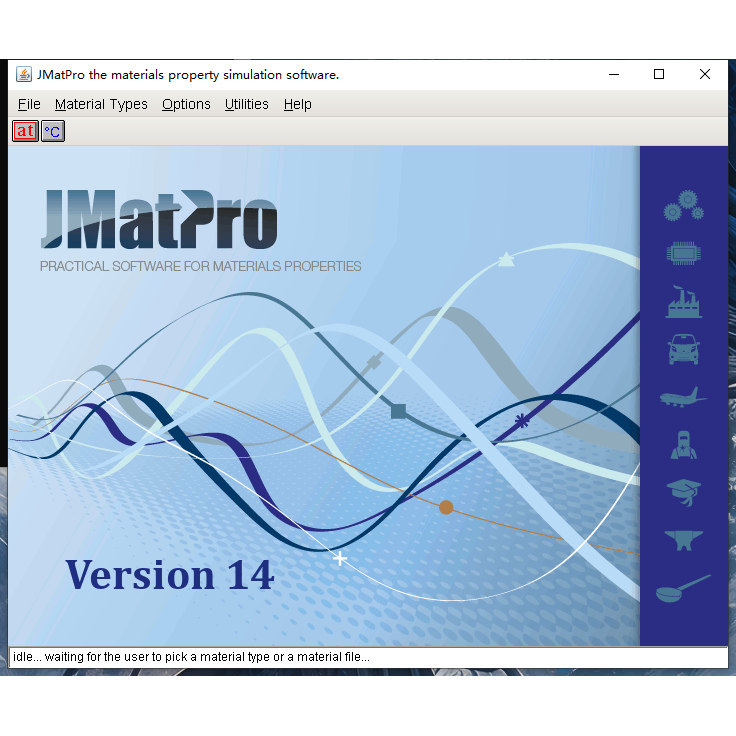Viewport: 736px width, 736px height.
Task: Click the welder worker icon in the sidebar
Action: pyautogui.click(x=683, y=445)
